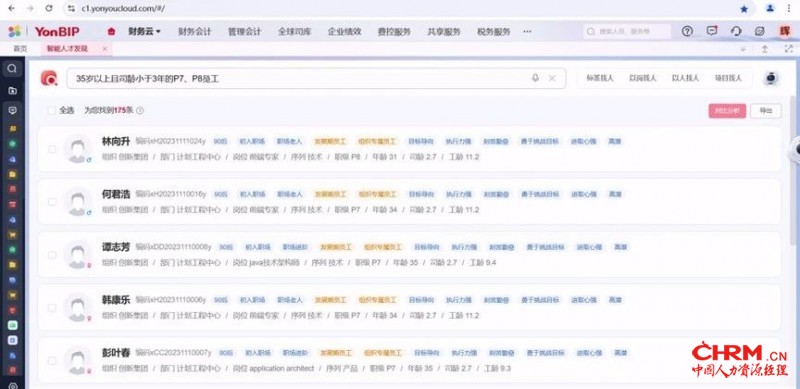This screenshot has height=389, width=800.
Task: Click the info icon next to 175 results
Action: point(140,110)
